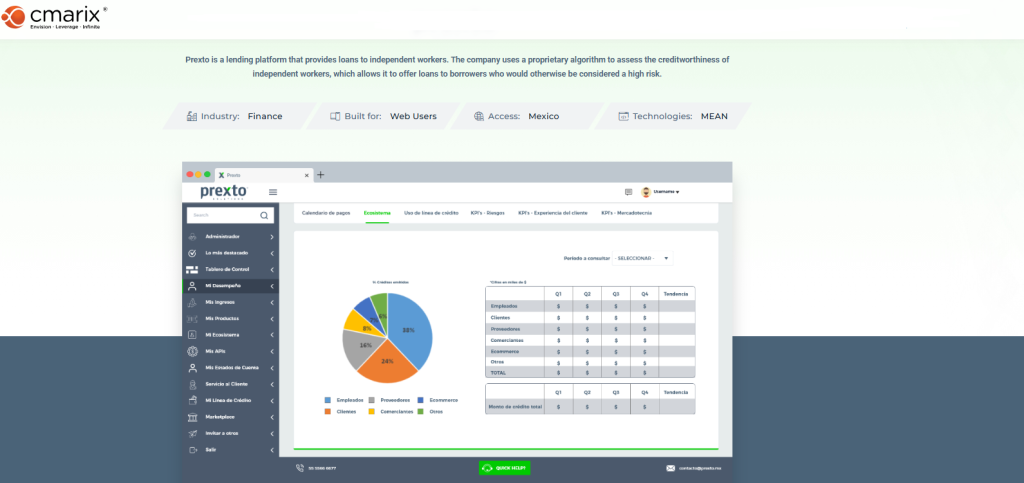Click the Mis Productos icon

pyautogui.click(x=192, y=319)
